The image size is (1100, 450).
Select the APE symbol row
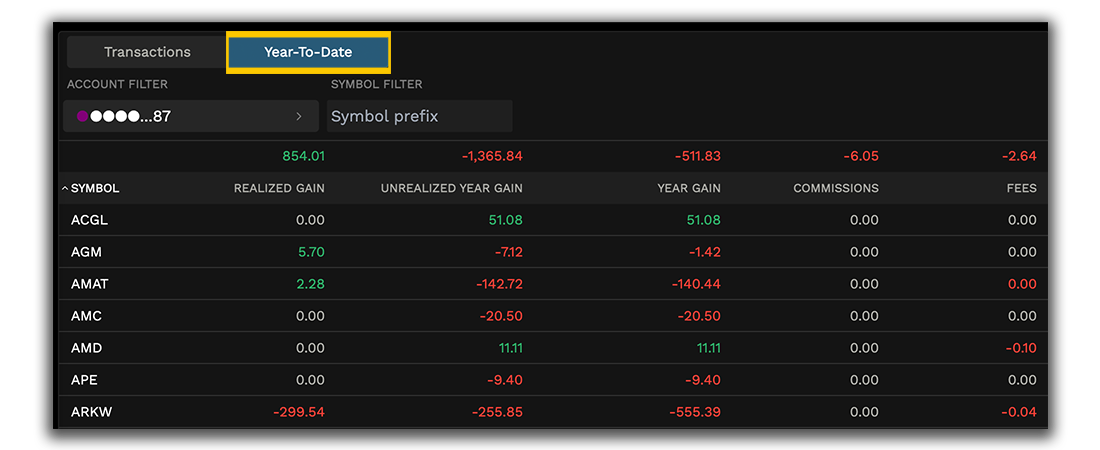click(84, 380)
